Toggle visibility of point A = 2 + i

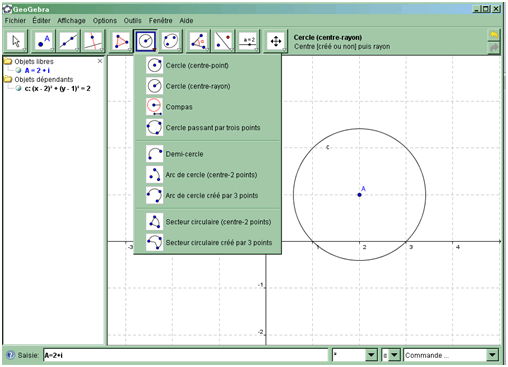click(18, 70)
